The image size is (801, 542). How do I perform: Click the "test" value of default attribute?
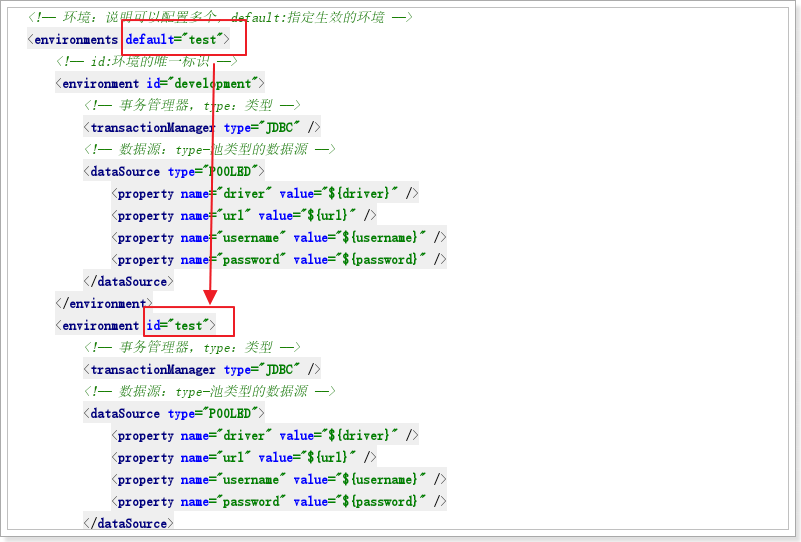pos(203,40)
